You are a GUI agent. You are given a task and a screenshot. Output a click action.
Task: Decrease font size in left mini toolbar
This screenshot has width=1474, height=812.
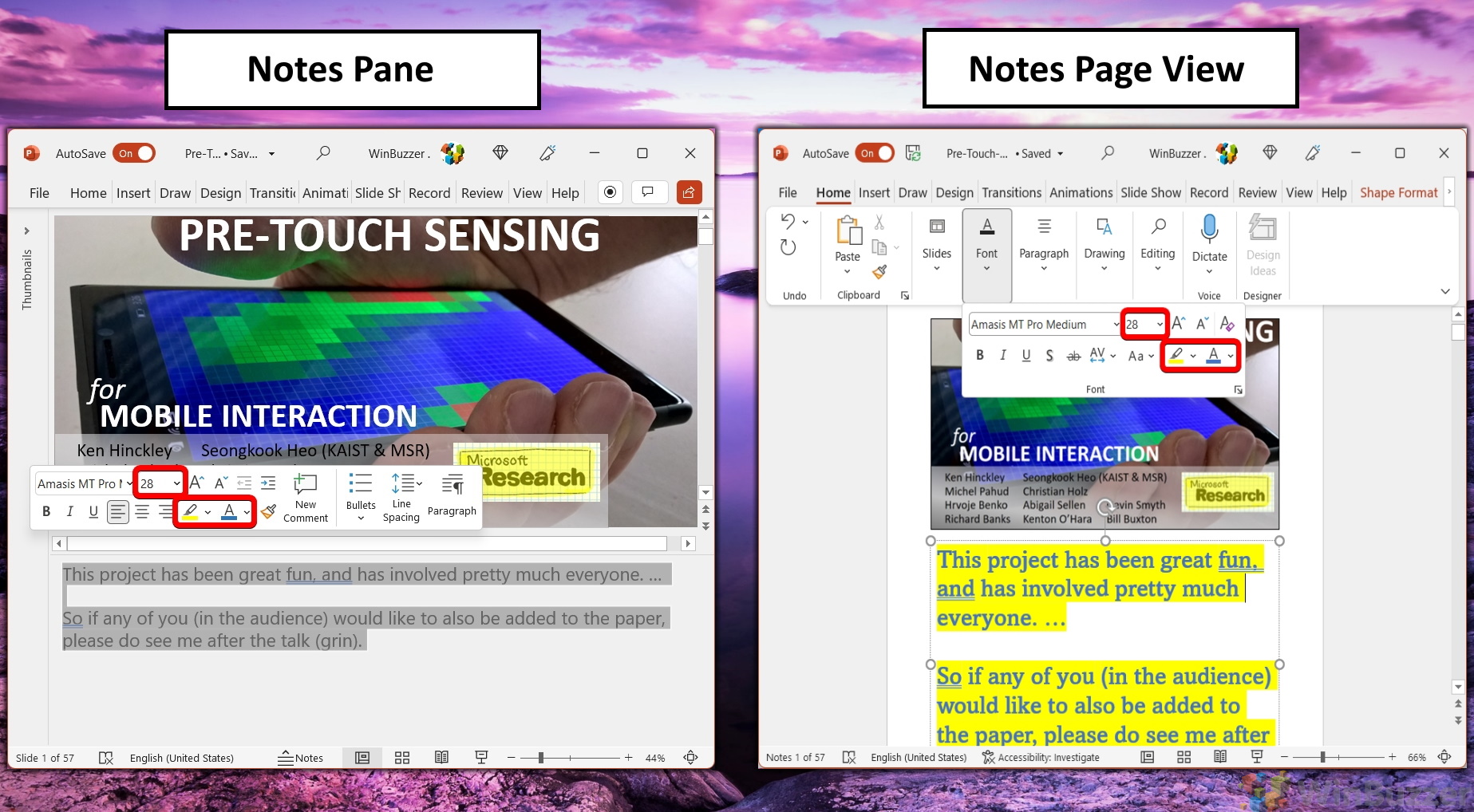221,483
